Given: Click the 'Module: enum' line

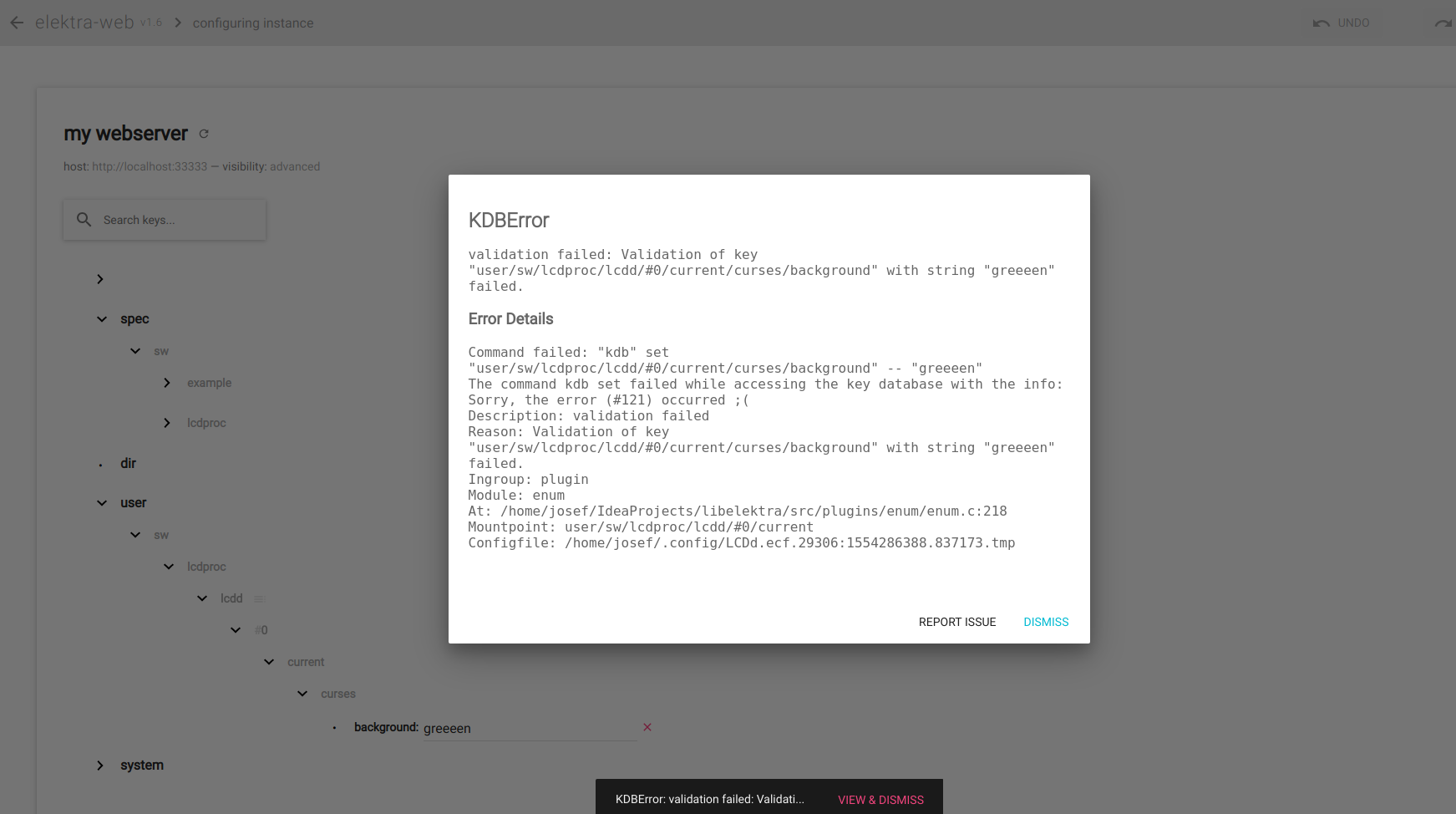Looking at the screenshot, I should pos(516,496).
